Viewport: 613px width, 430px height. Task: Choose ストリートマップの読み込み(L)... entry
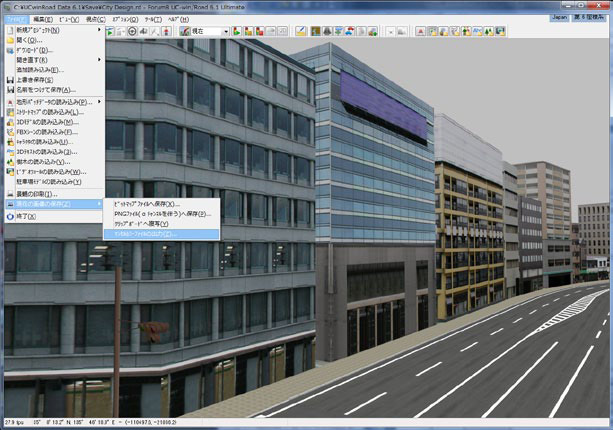[x=54, y=112]
